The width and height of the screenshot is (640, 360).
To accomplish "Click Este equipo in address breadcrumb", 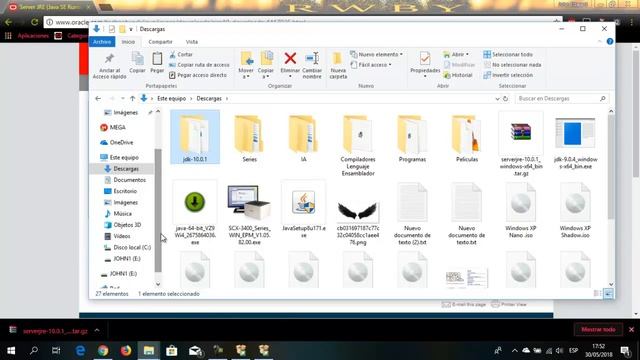I will (x=171, y=99).
